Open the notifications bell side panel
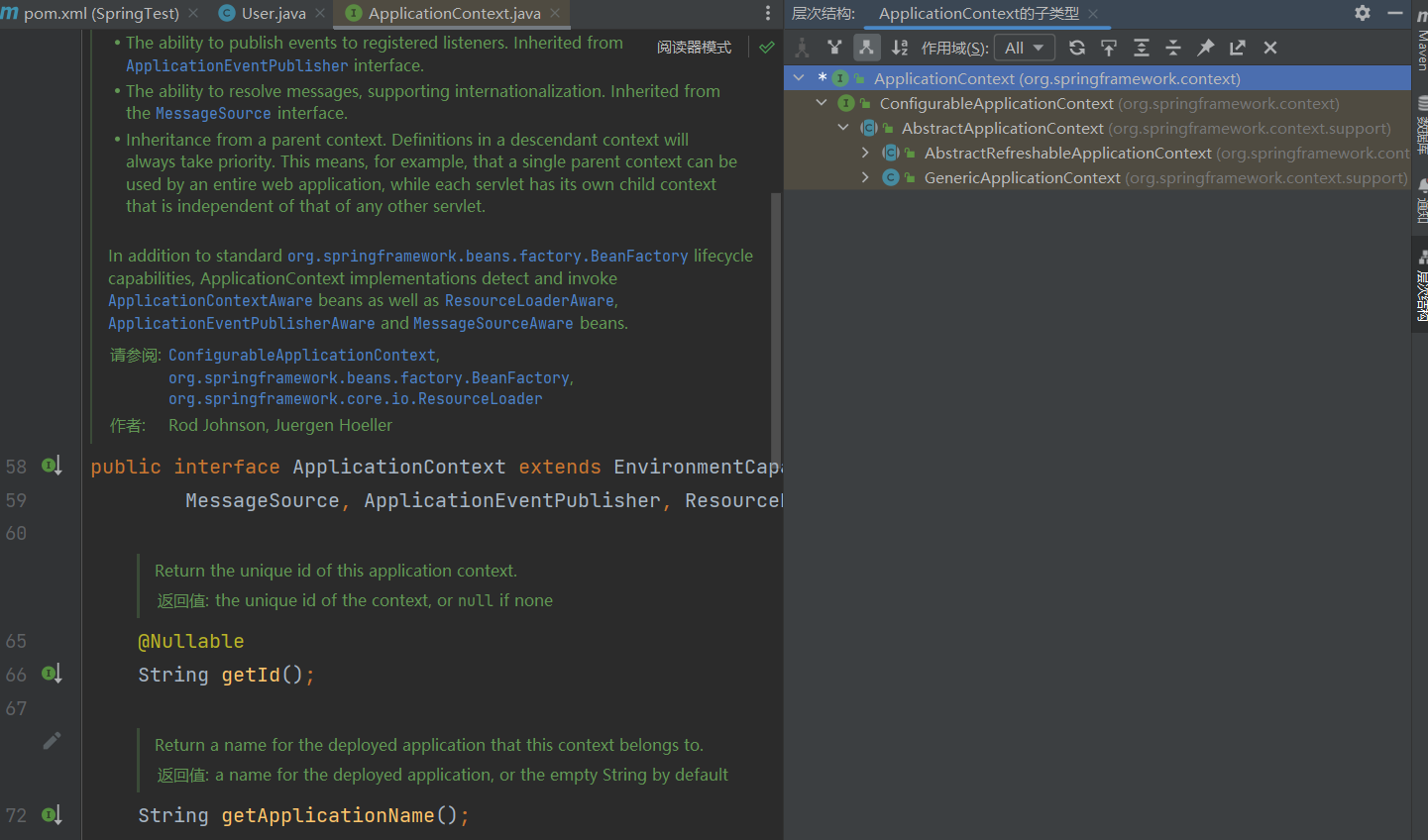The width and height of the screenshot is (1428, 840). (1422, 201)
